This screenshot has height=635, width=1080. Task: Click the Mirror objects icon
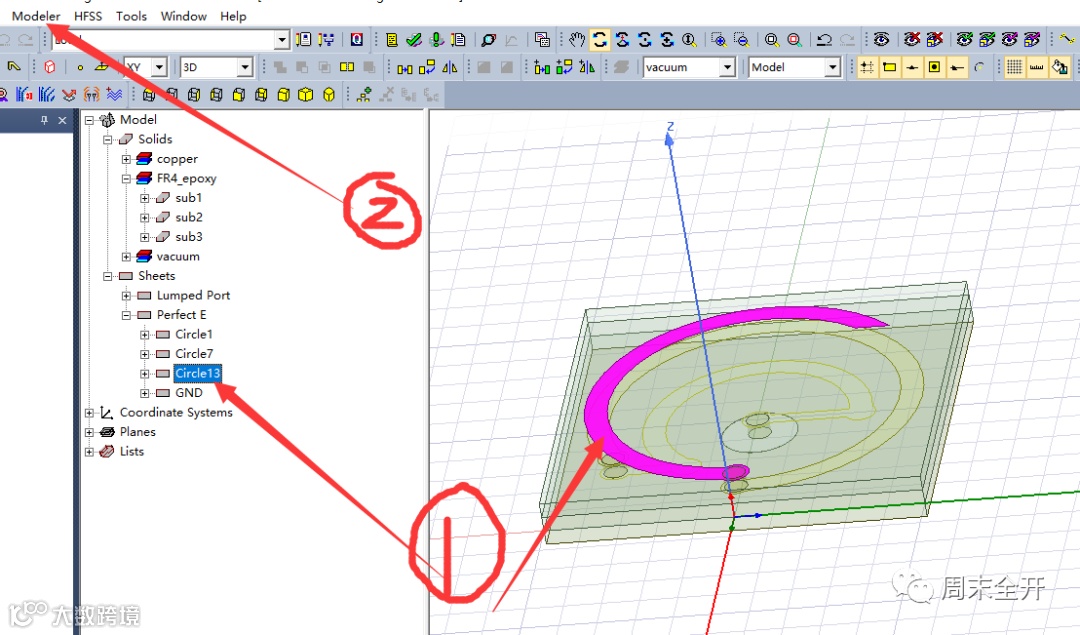[x=450, y=67]
